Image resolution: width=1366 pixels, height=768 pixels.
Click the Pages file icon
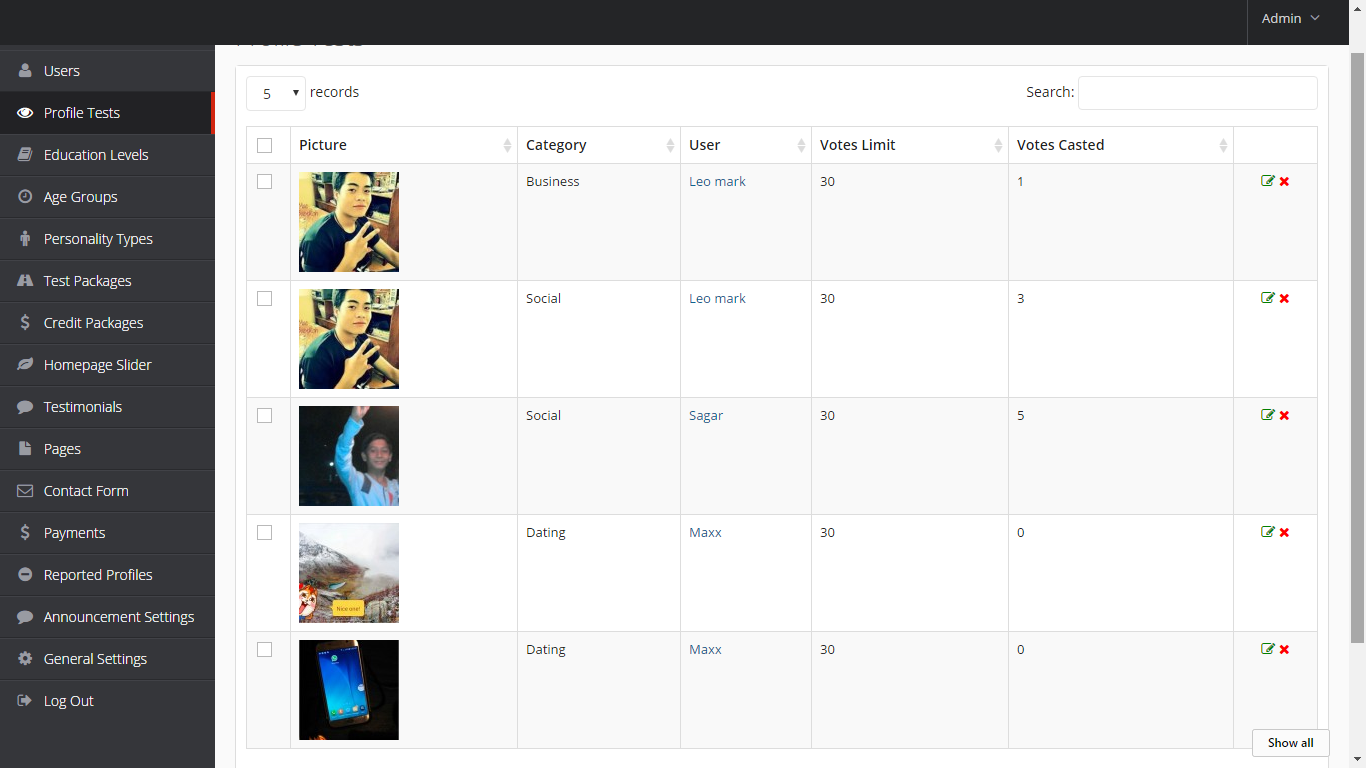[25, 449]
